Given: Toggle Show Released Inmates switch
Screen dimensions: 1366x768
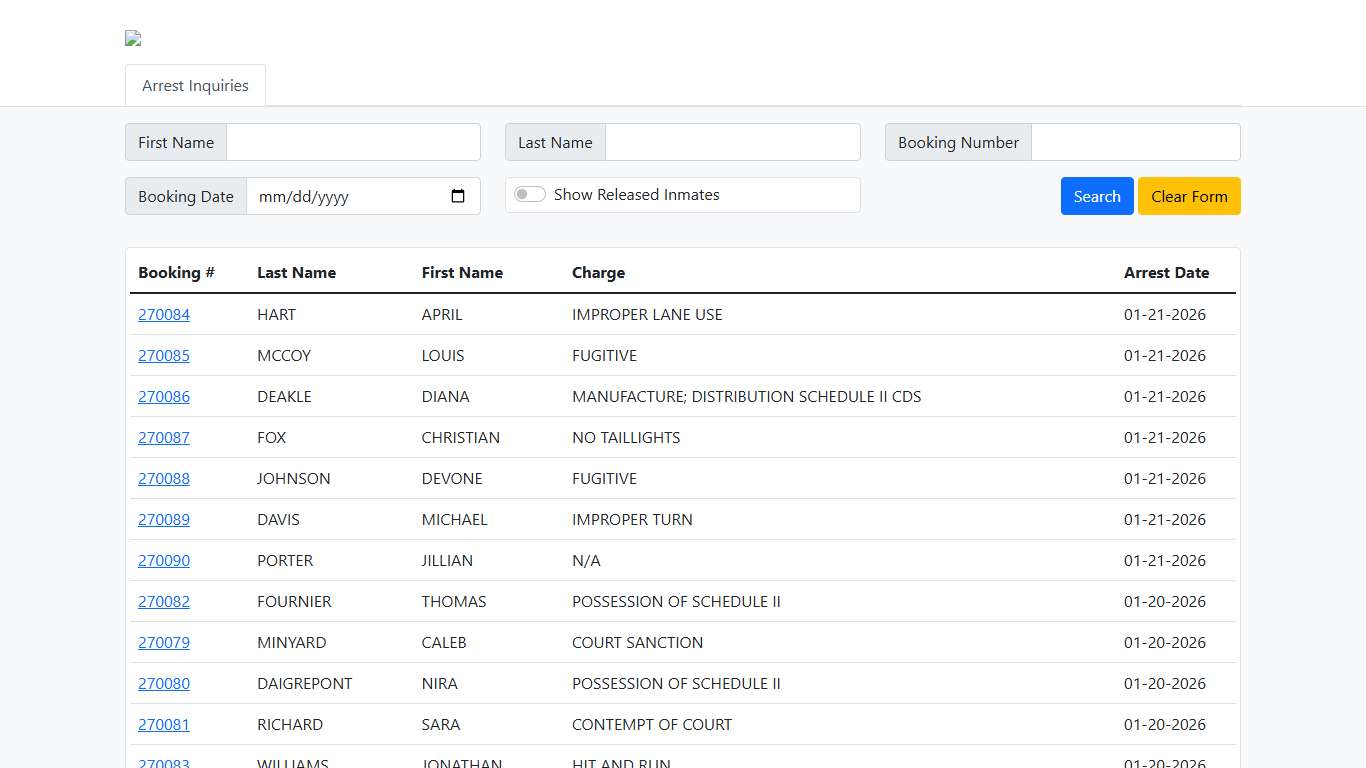Looking at the screenshot, I should point(530,195).
